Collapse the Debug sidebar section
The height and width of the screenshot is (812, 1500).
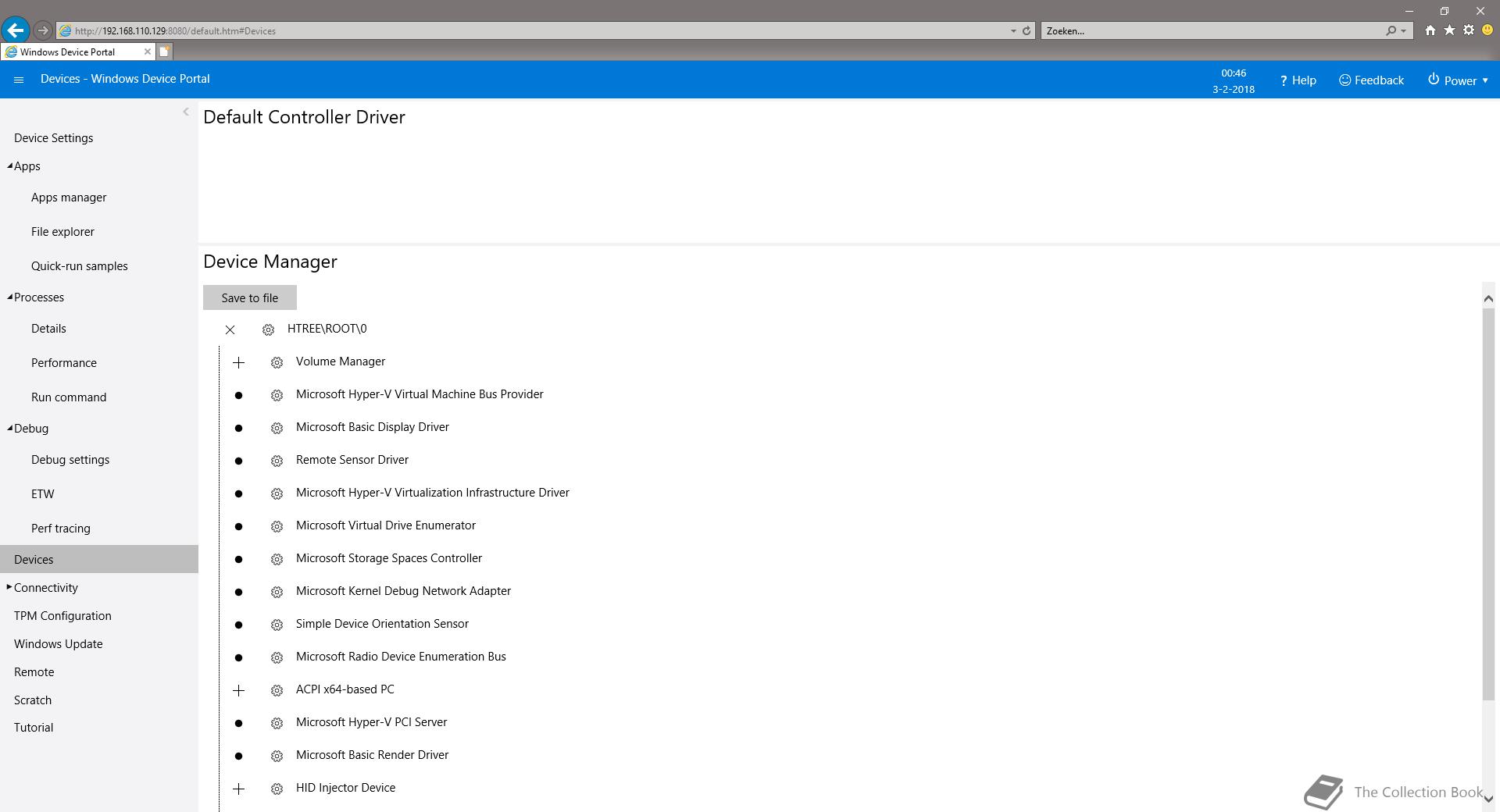click(10, 428)
